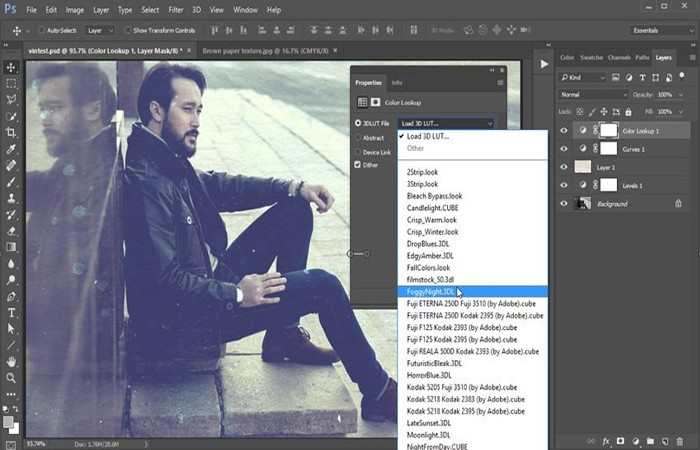700x450 pixels.
Task: Select the Hand tool
Action: point(11,362)
